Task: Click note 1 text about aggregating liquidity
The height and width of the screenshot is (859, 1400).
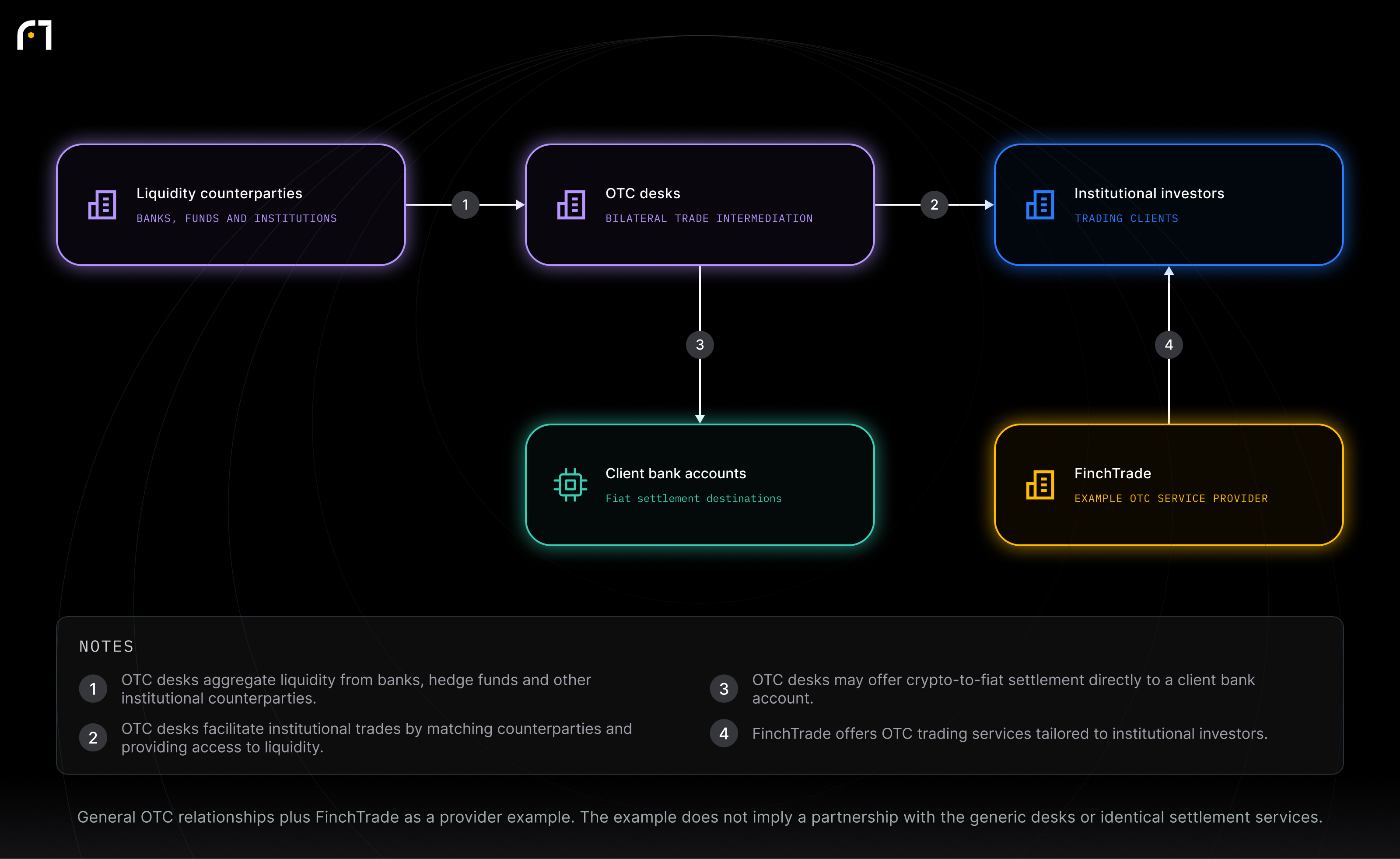Action: [x=356, y=689]
